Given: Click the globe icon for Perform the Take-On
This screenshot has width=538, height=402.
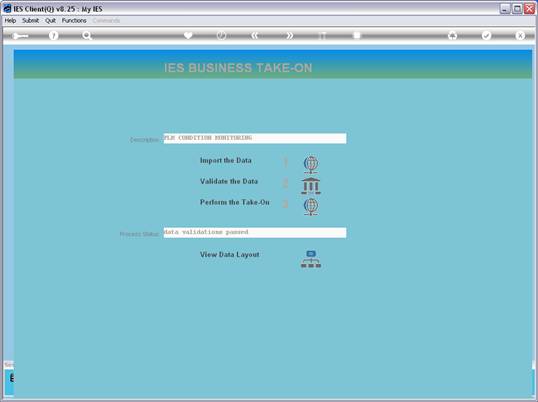Looking at the screenshot, I should pyautogui.click(x=311, y=206).
